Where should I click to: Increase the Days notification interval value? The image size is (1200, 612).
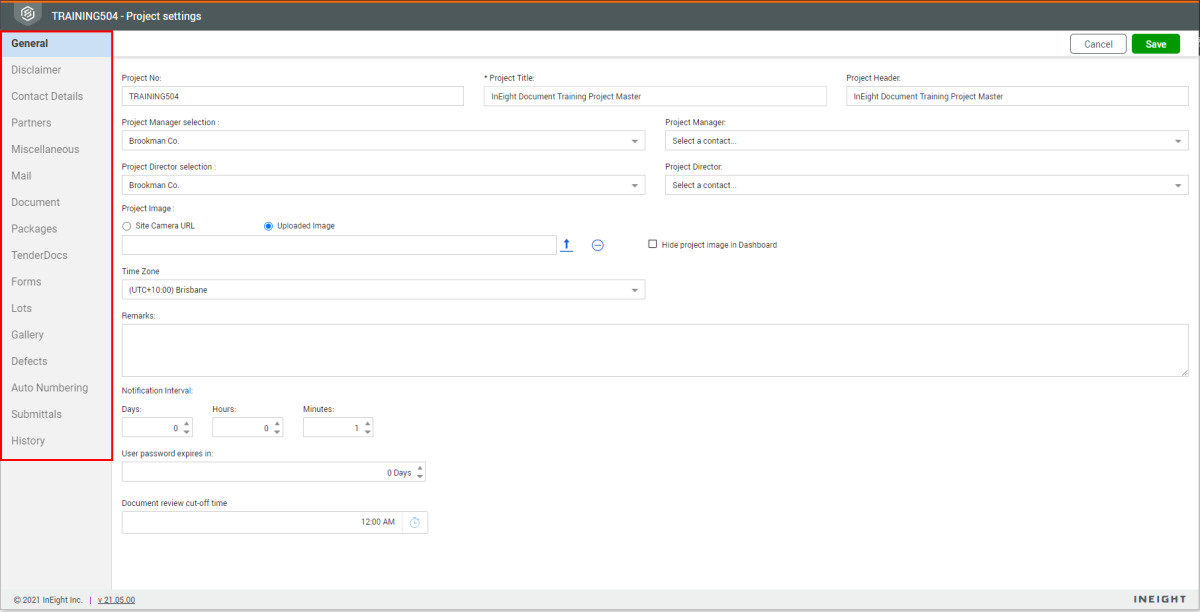point(187,423)
